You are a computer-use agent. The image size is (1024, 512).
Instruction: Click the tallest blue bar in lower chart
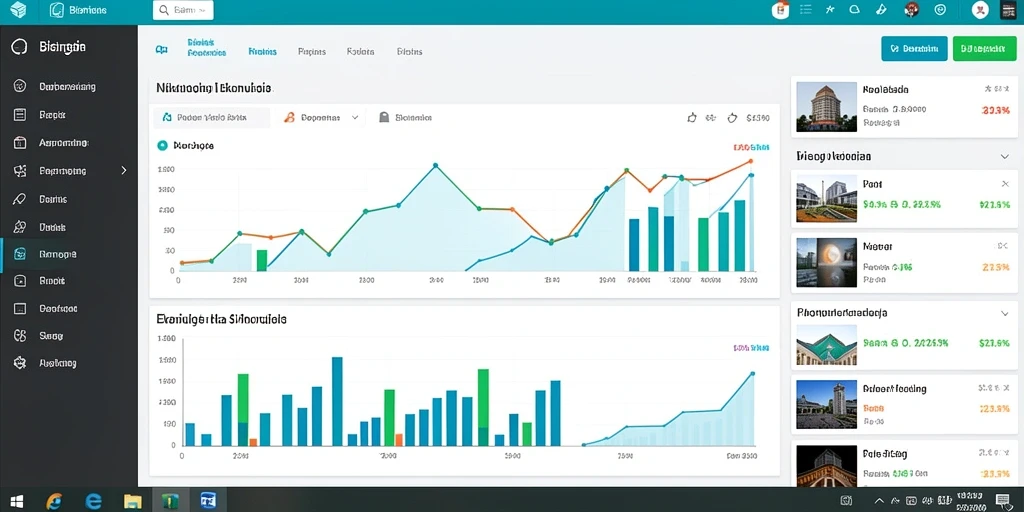[337, 401]
